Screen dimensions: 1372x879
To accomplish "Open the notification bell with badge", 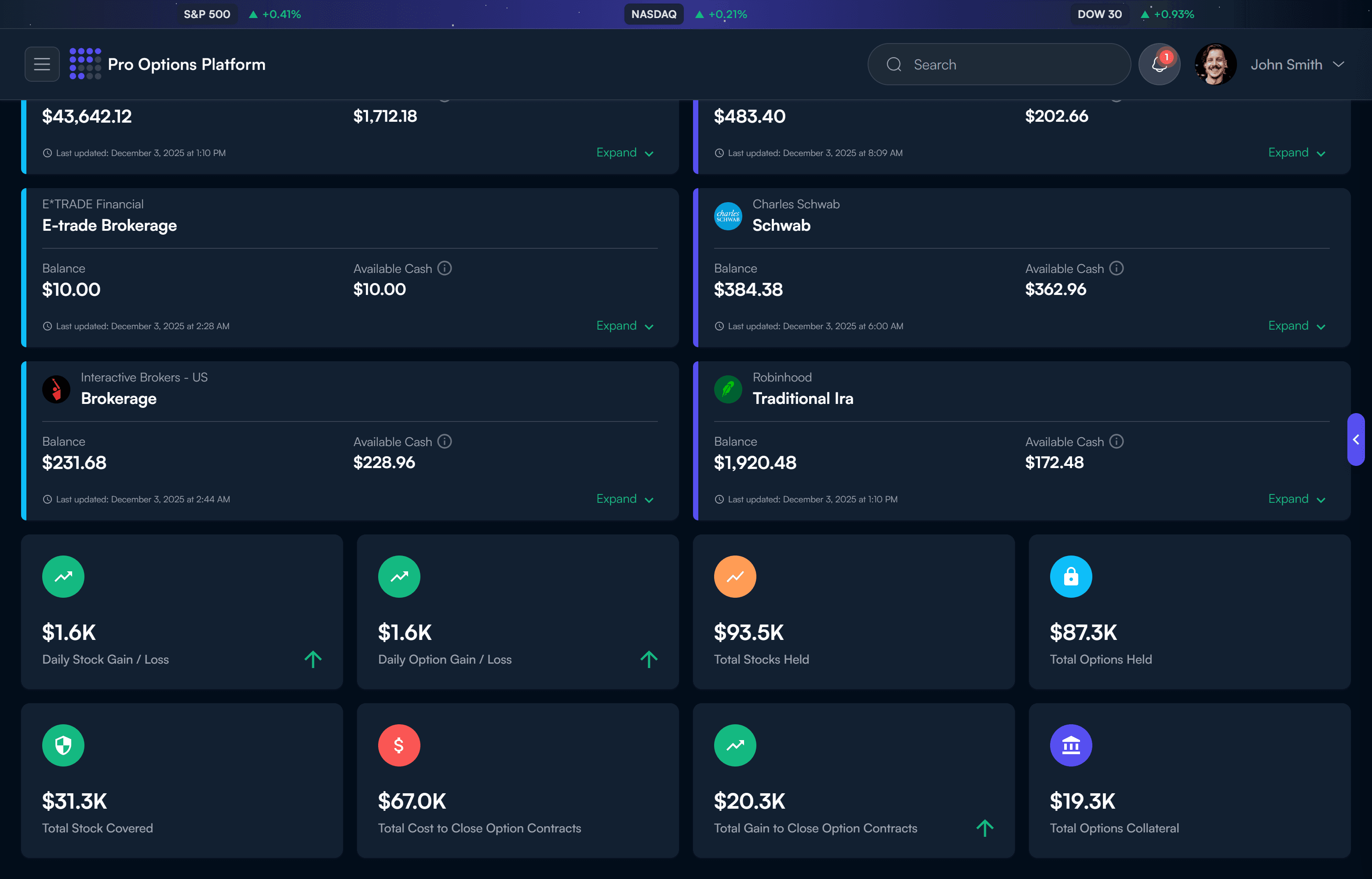I will click(x=1159, y=64).
